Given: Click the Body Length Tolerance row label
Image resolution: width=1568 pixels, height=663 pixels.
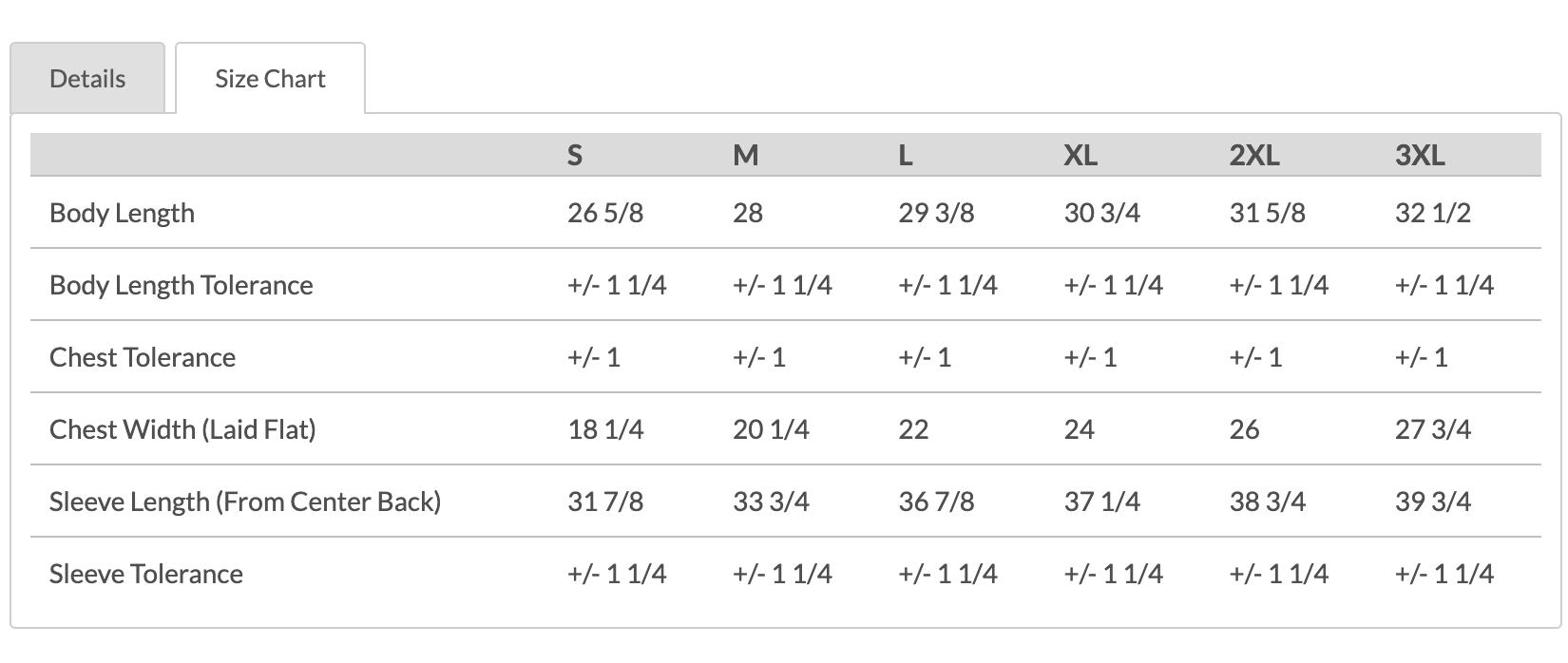Looking at the screenshot, I should [181, 285].
